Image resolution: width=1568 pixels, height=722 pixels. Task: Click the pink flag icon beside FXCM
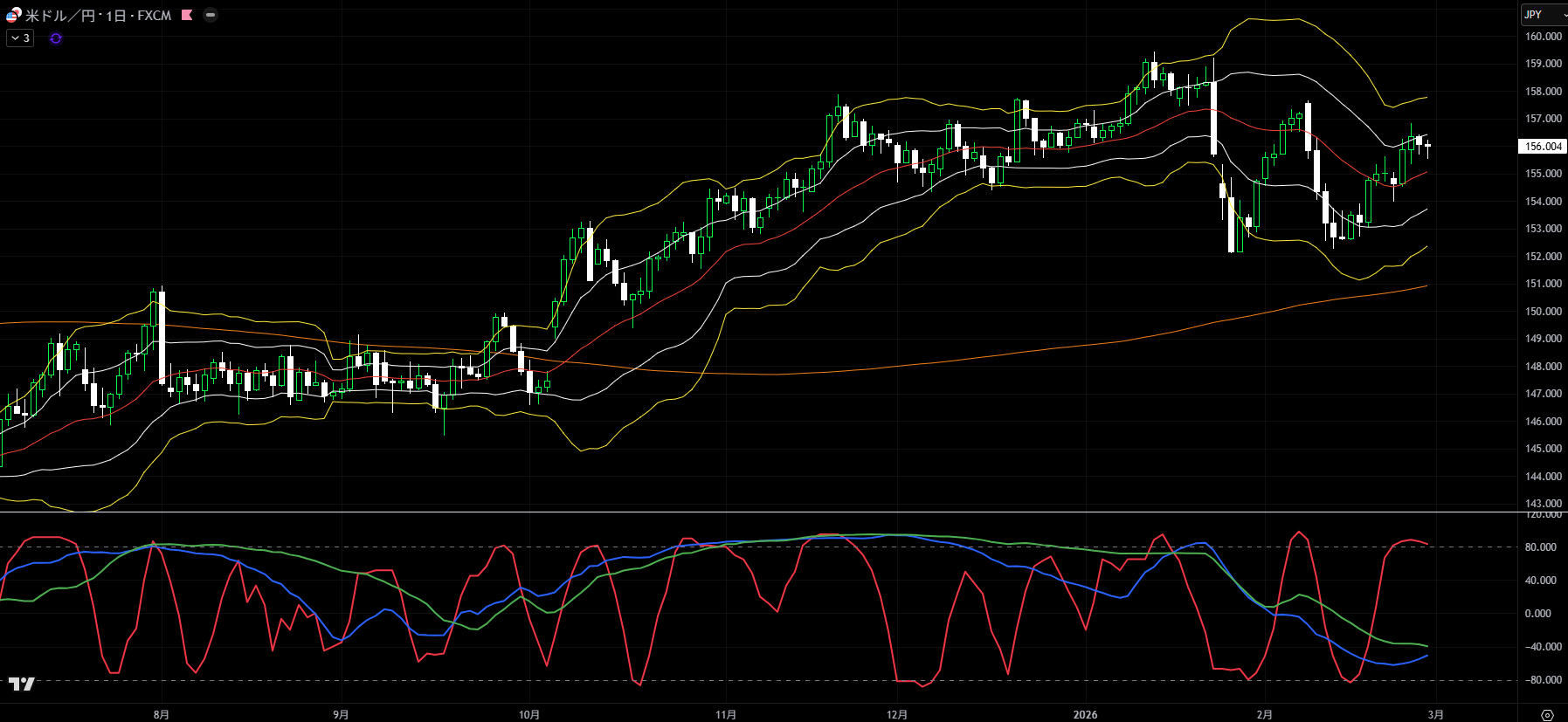tap(187, 15)
